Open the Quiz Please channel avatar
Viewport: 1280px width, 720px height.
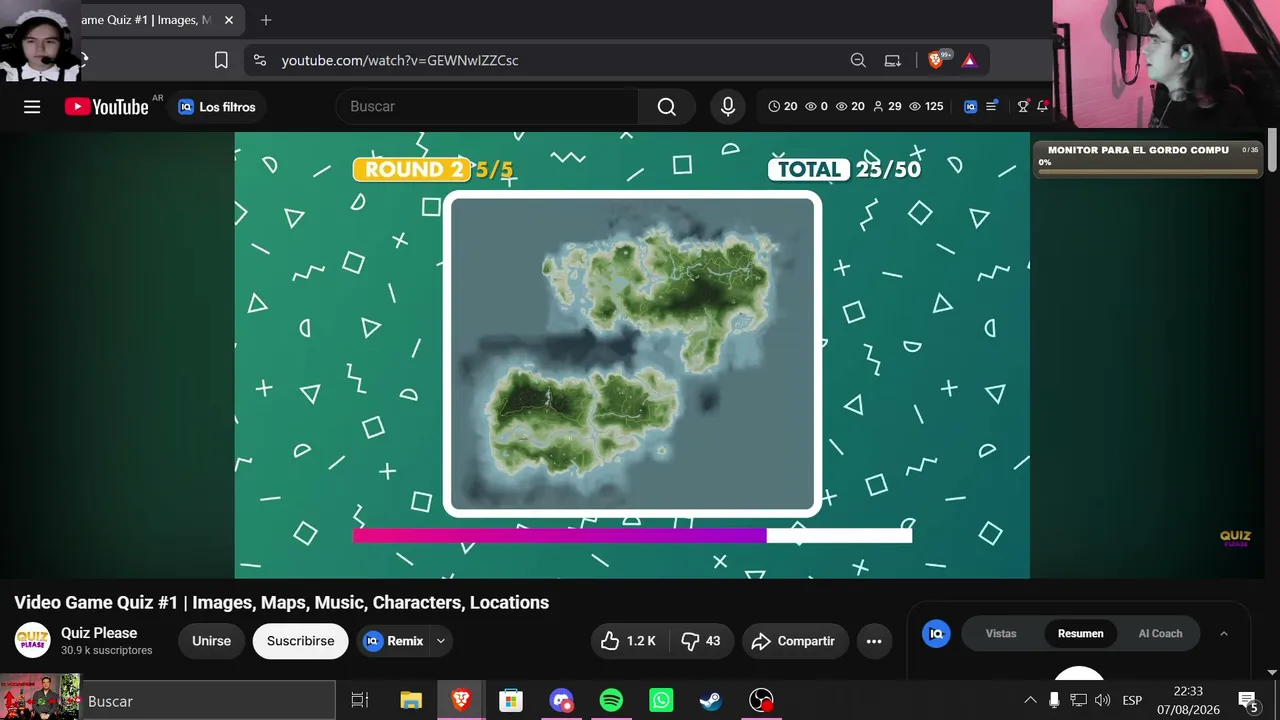(32, 640)
